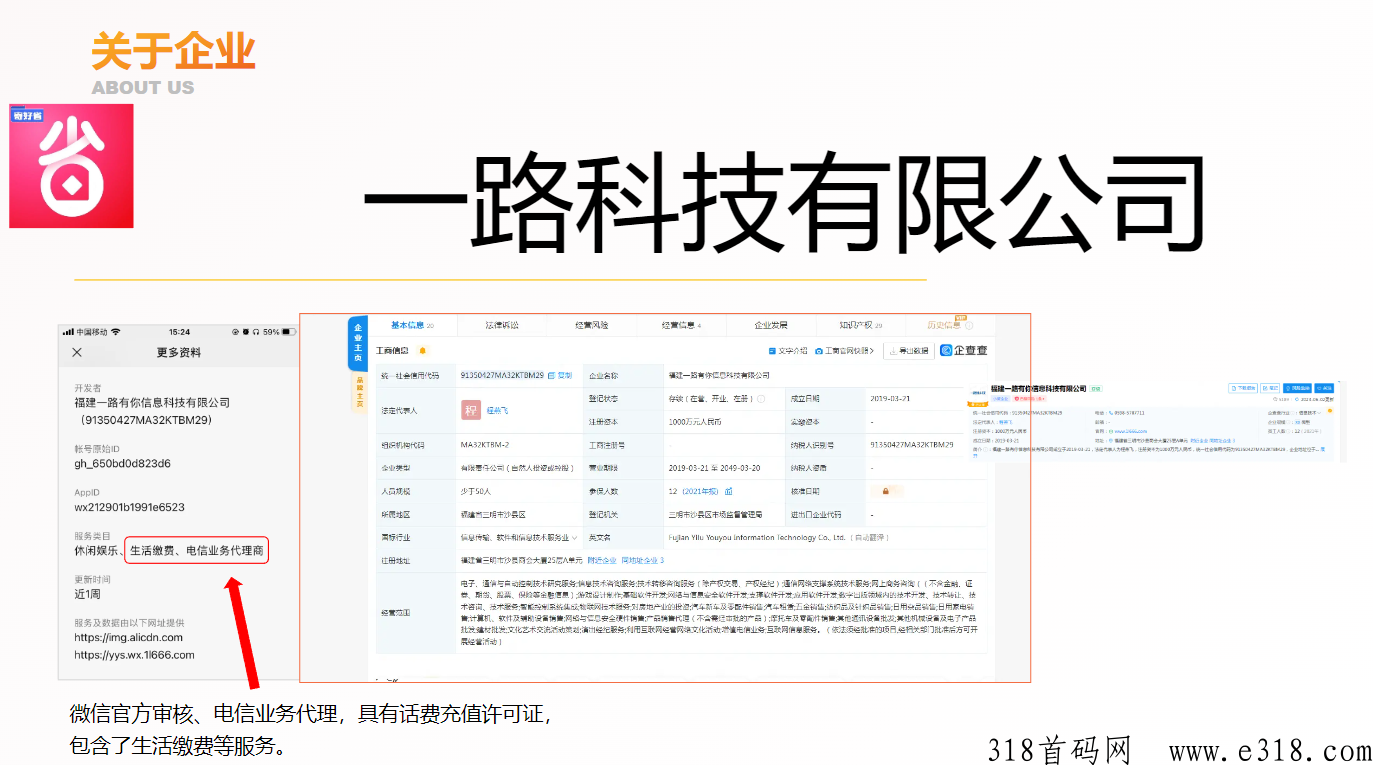Open the summary card's company logo thumbnail
Screen dimensions: 1373x765
point(980,393)
